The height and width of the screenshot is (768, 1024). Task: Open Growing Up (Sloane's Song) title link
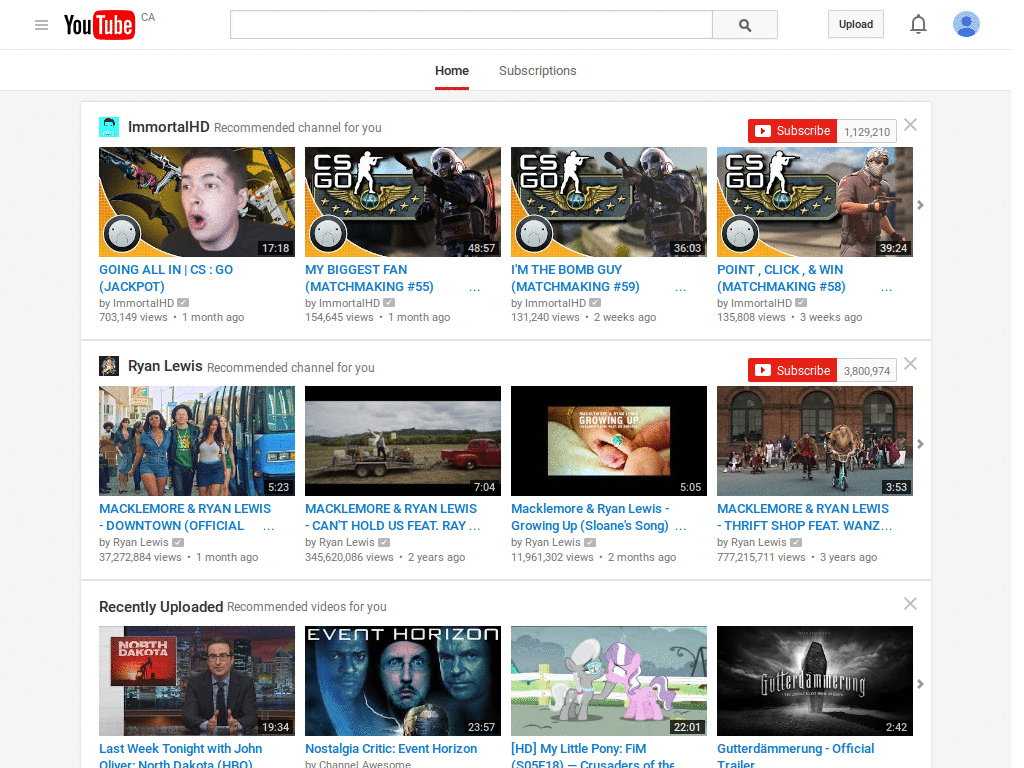(590, 517)
